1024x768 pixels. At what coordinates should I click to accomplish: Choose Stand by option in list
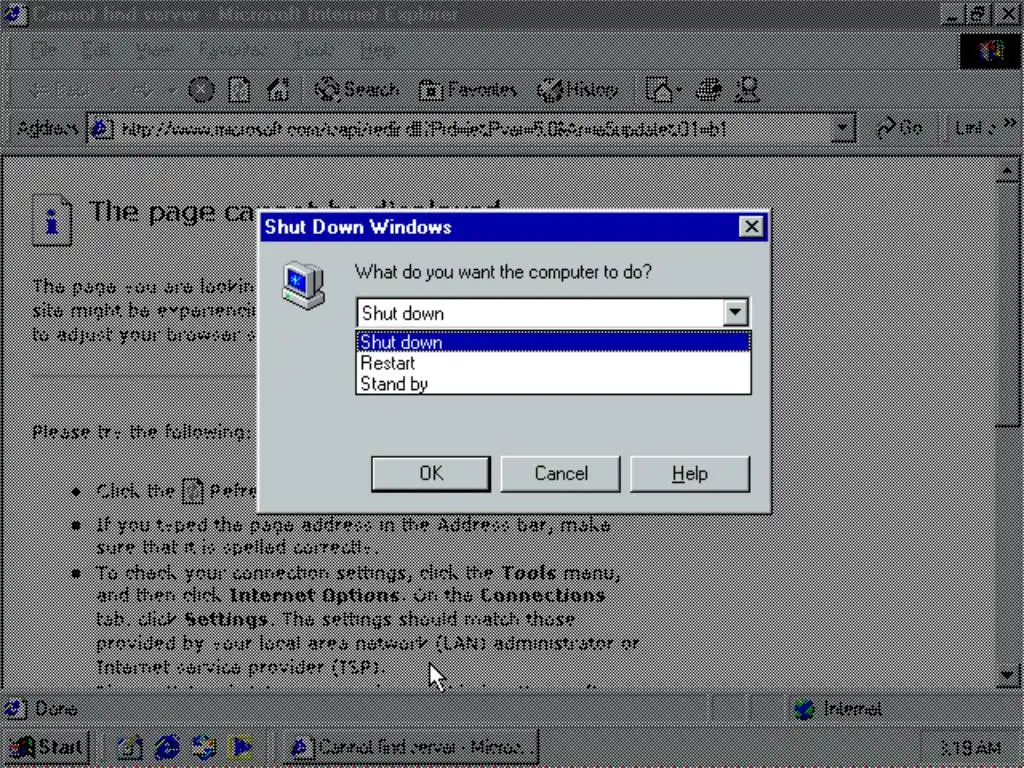[x=553, y=384]
